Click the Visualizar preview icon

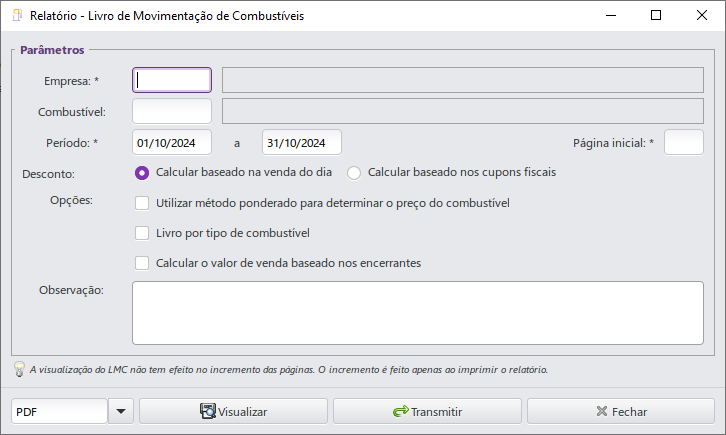click(208, 411)
